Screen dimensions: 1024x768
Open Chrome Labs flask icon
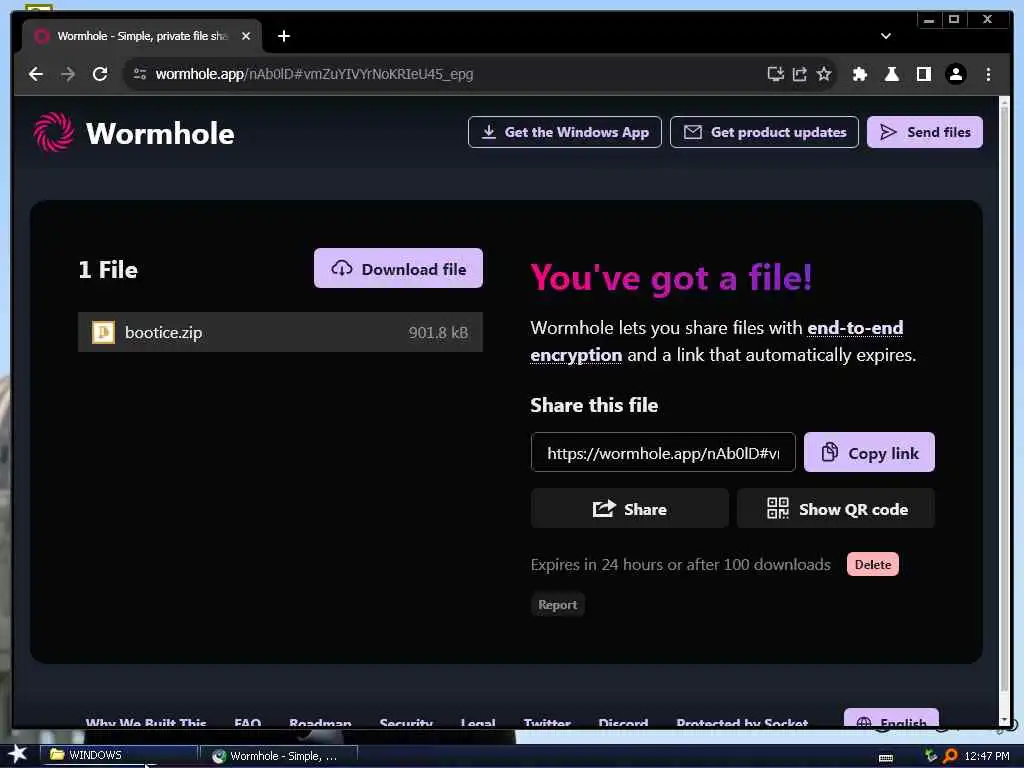coord(891,74)
